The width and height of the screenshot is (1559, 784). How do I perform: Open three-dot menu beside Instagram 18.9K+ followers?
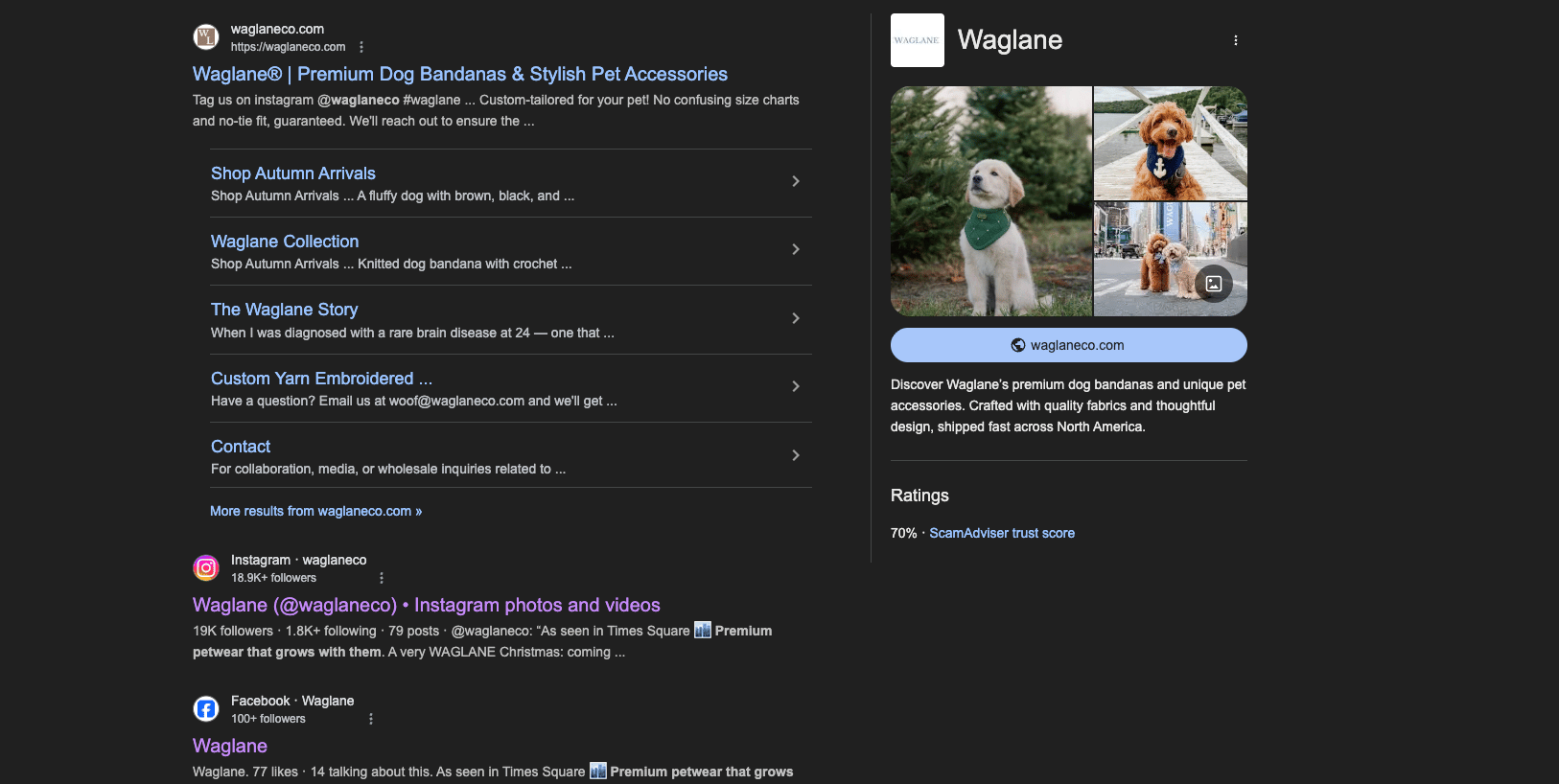point(382,578)
